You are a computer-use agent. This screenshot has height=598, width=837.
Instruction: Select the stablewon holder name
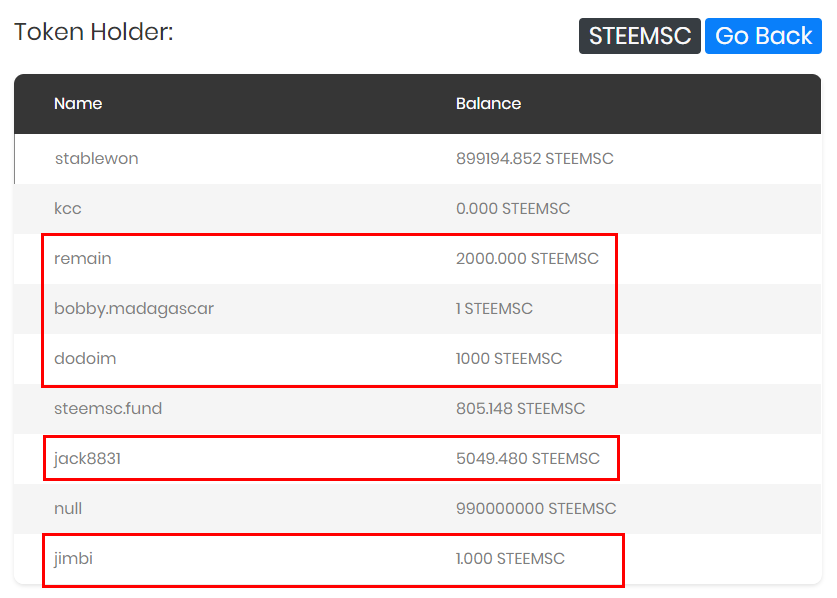click(97, 159)
